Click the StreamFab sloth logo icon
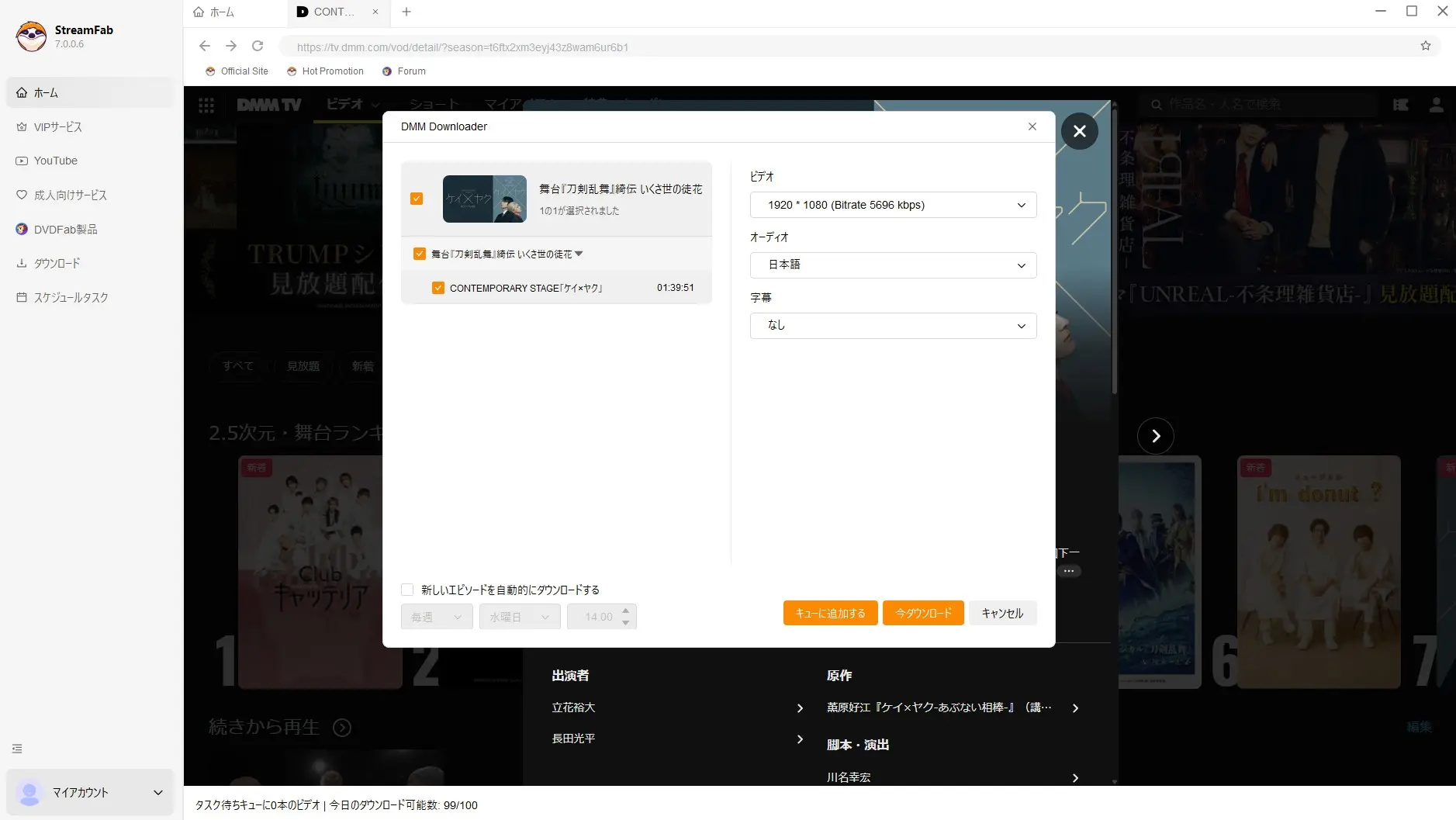Screen dimensions: 1456x820 coord(31,36)
